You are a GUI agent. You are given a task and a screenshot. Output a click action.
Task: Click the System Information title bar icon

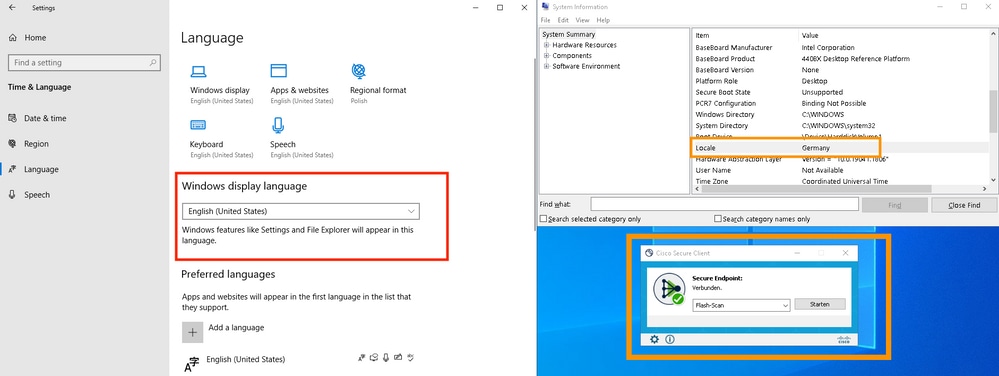click(x=546, y=6)
